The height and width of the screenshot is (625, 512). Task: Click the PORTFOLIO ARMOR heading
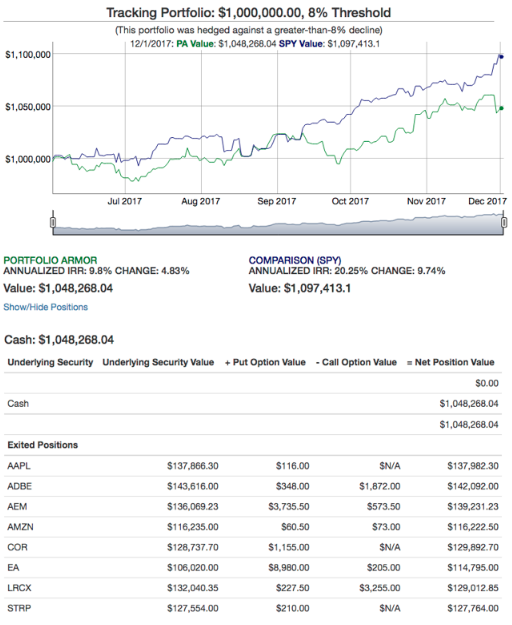pyautogui.click(x=50, y=260)
